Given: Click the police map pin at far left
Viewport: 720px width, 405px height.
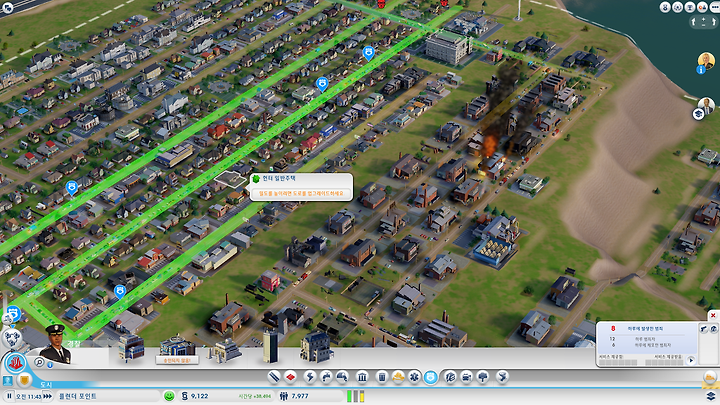Looking at the screenshot, I should [71, 188].
